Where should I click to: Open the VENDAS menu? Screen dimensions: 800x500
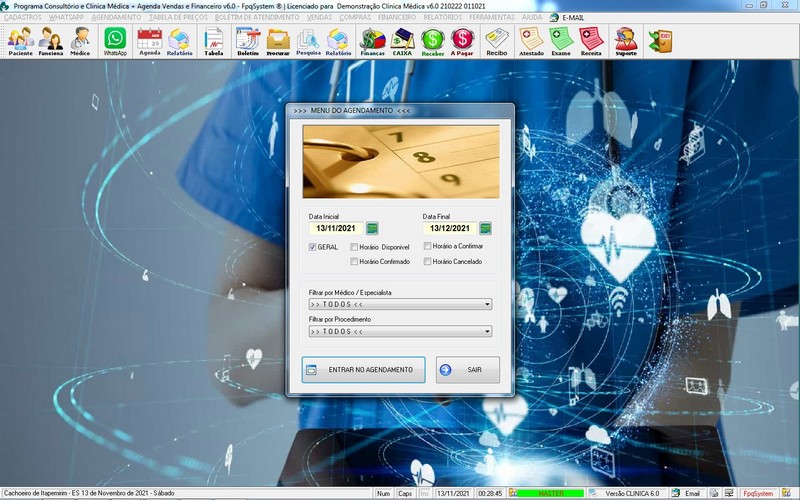[319, 17]
